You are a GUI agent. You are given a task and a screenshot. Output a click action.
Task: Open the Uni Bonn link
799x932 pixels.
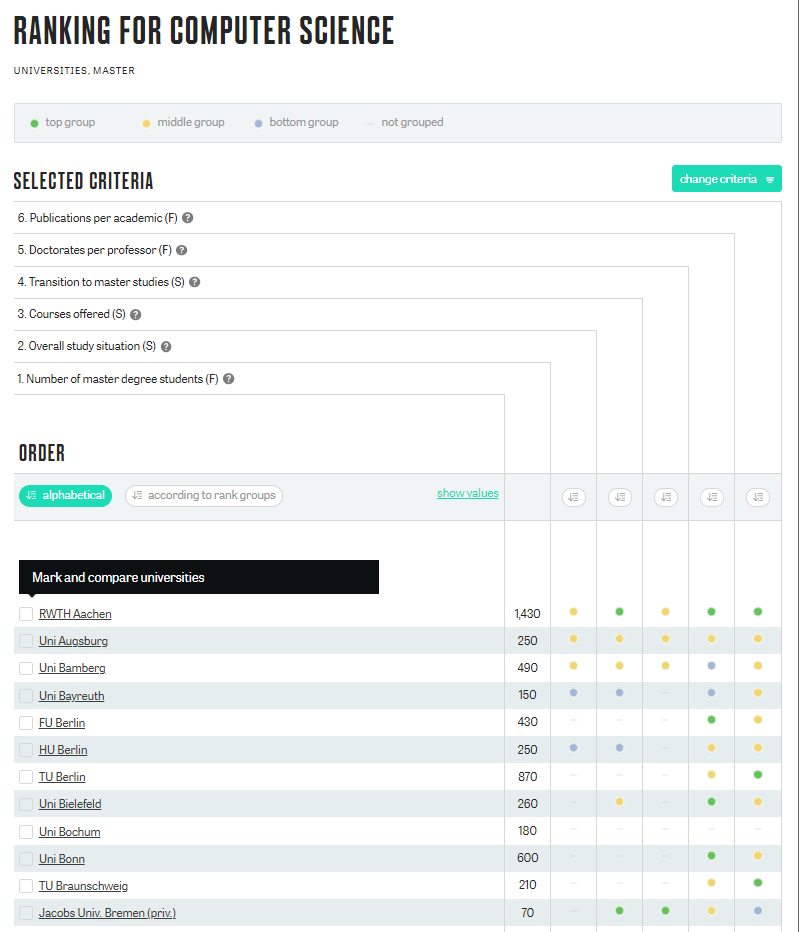click(x=62, y=859)
